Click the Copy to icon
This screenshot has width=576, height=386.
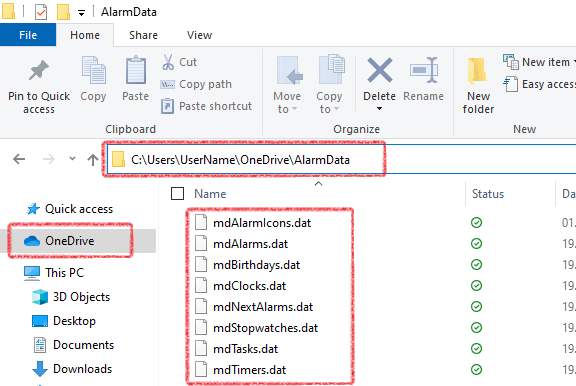331,69
